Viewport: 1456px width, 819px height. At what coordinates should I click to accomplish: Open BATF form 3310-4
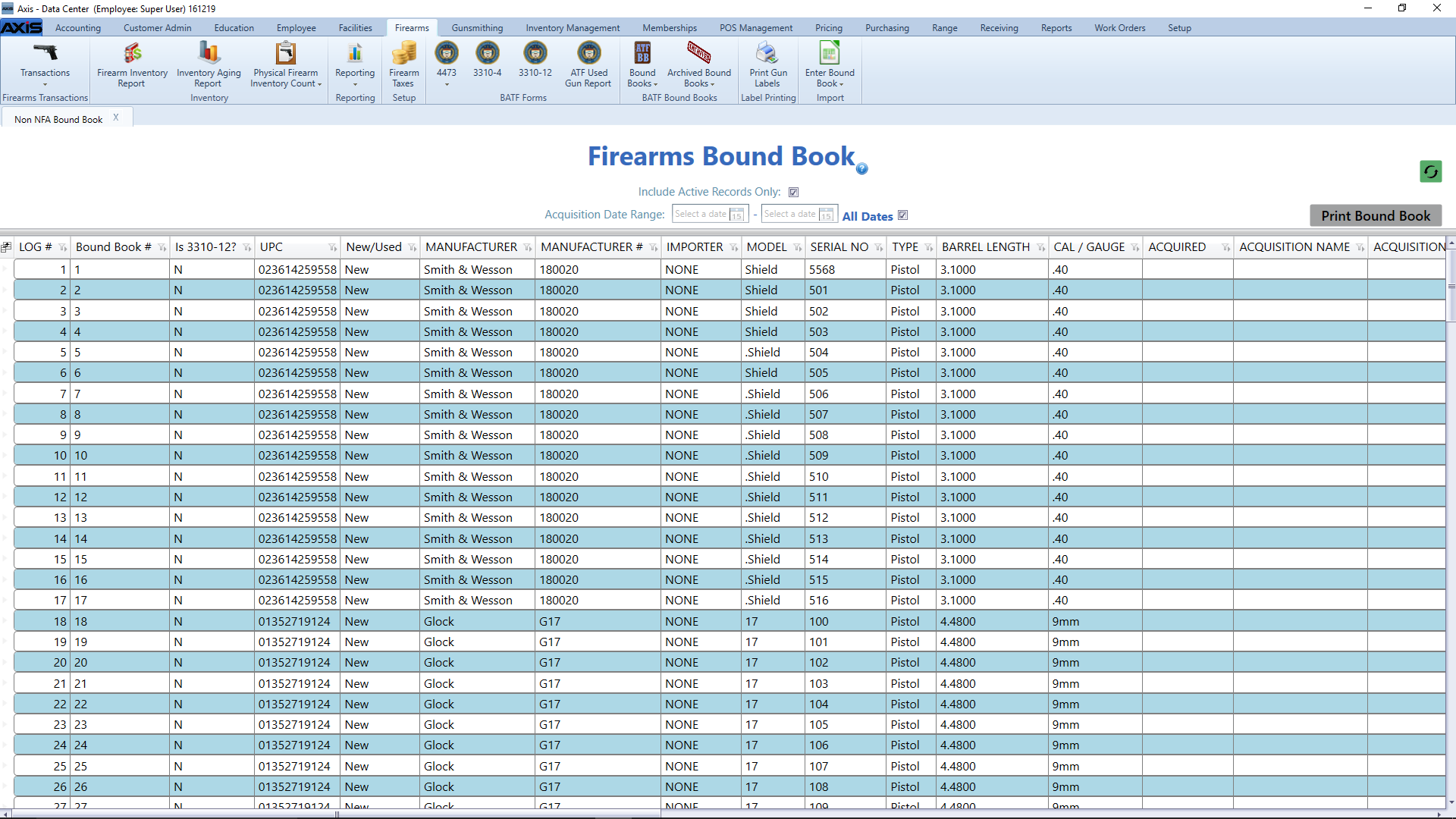(x=488, y=59)
